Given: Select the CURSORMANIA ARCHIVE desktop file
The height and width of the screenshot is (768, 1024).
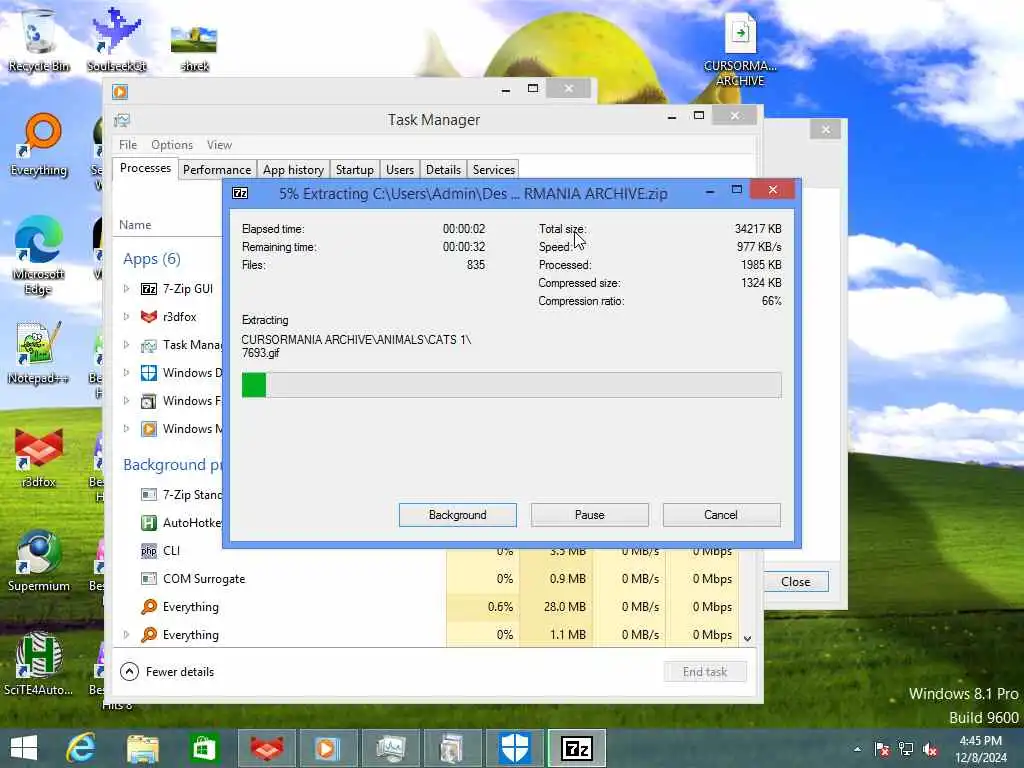Looking at the screenshot, I should point(740,50).
